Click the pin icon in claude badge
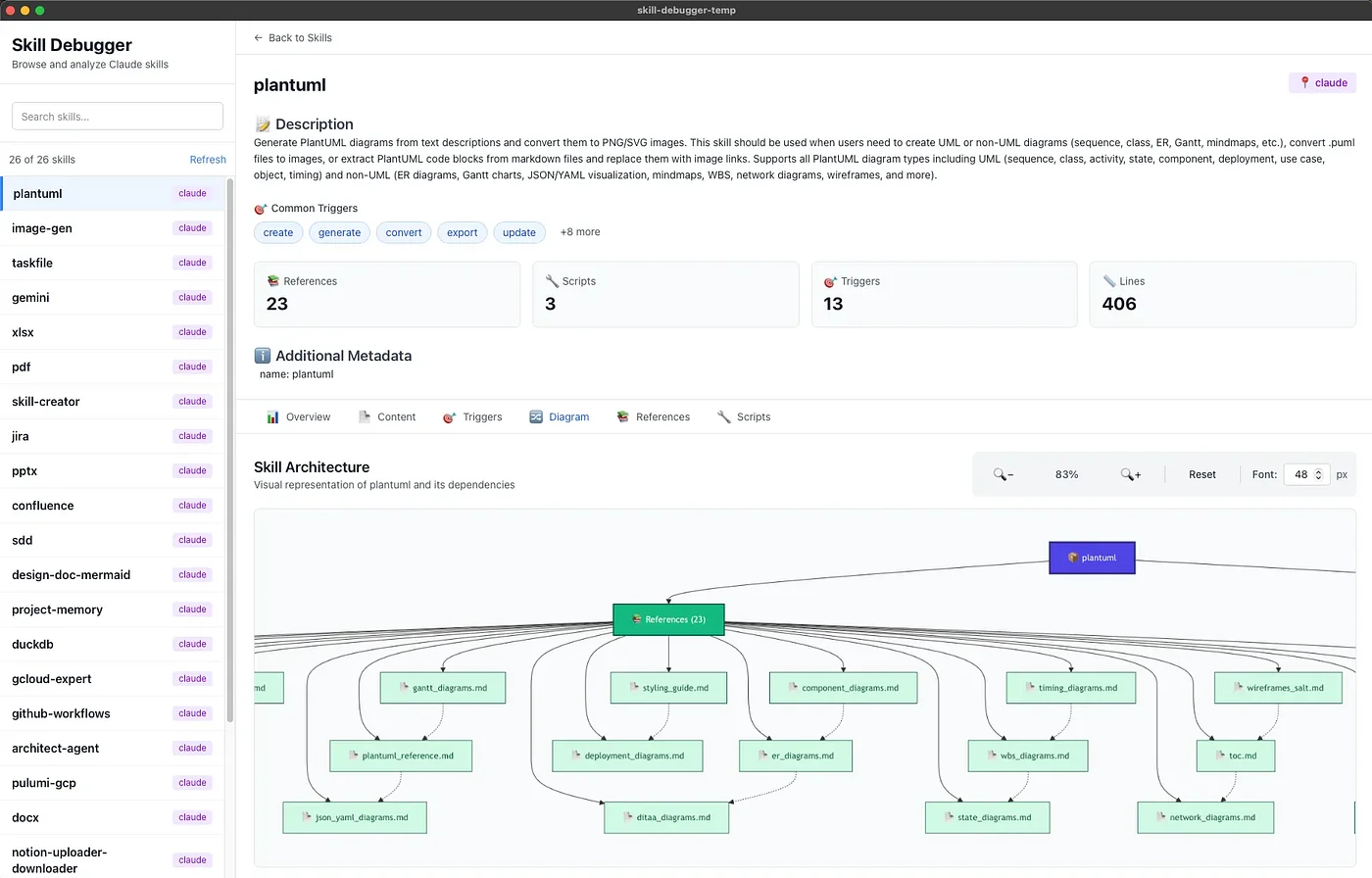Screen dimensions: 1372x878 [1304, 83]
